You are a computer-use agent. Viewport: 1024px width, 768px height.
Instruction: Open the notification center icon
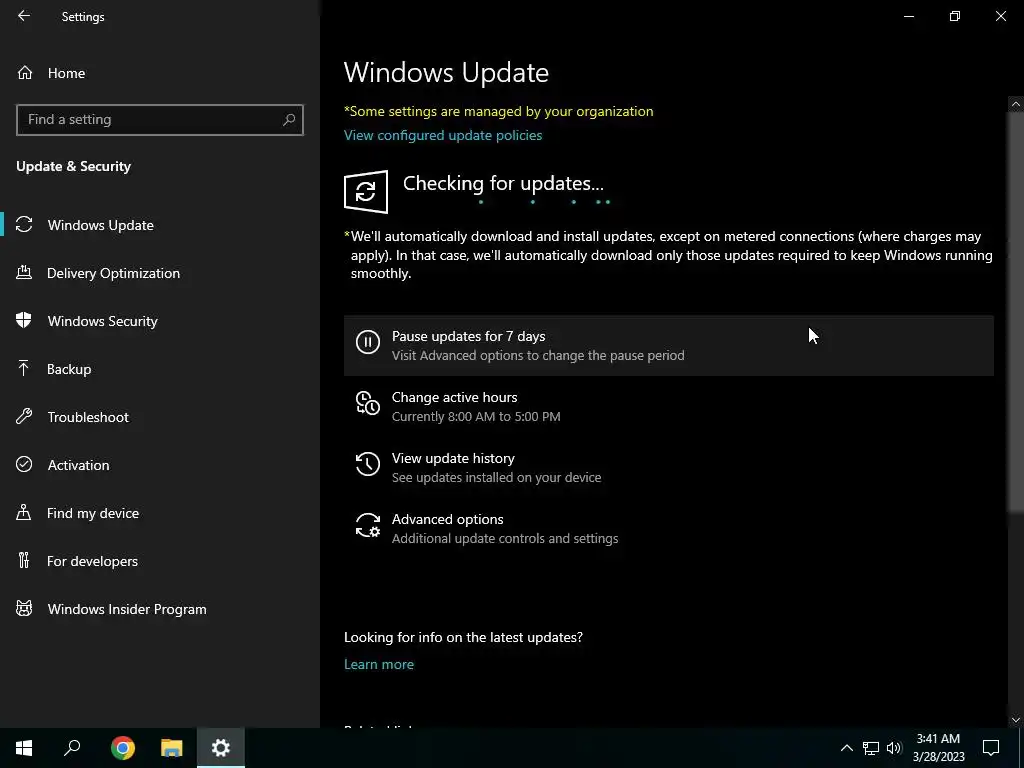991,748
